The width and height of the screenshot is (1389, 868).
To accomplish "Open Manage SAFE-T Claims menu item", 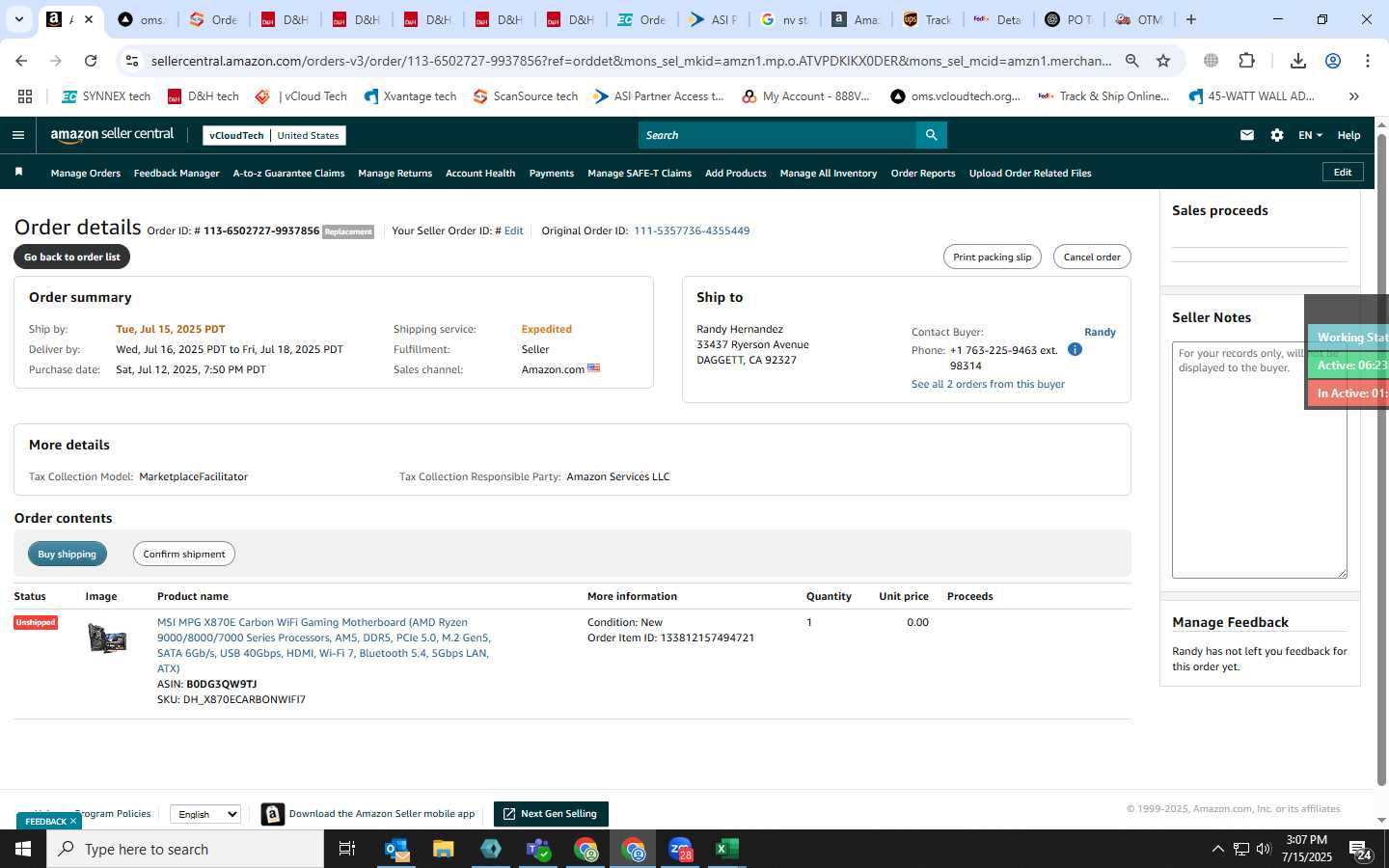I will (640, 174).
